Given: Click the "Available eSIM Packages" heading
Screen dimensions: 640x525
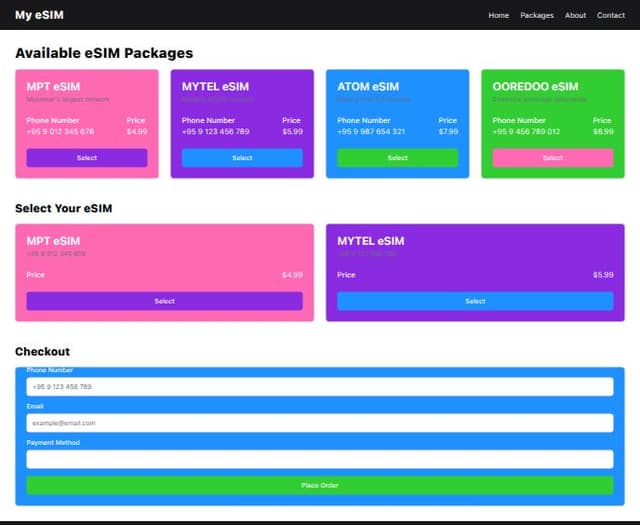Looking at the screenshot, I should pyautogui.click(x=104, y=53).
